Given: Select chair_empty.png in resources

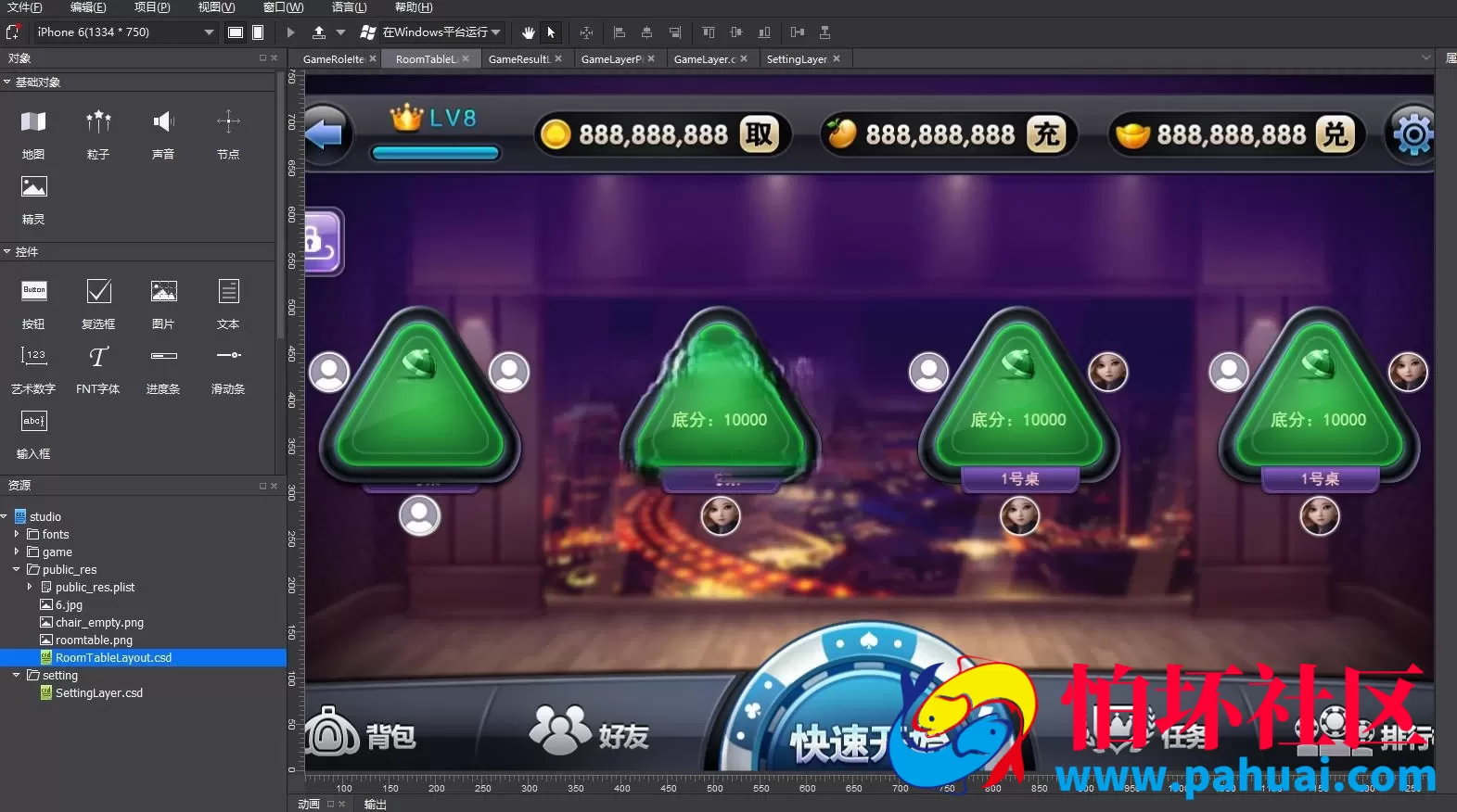Looking at the screenshot, I should click(92, 622).
